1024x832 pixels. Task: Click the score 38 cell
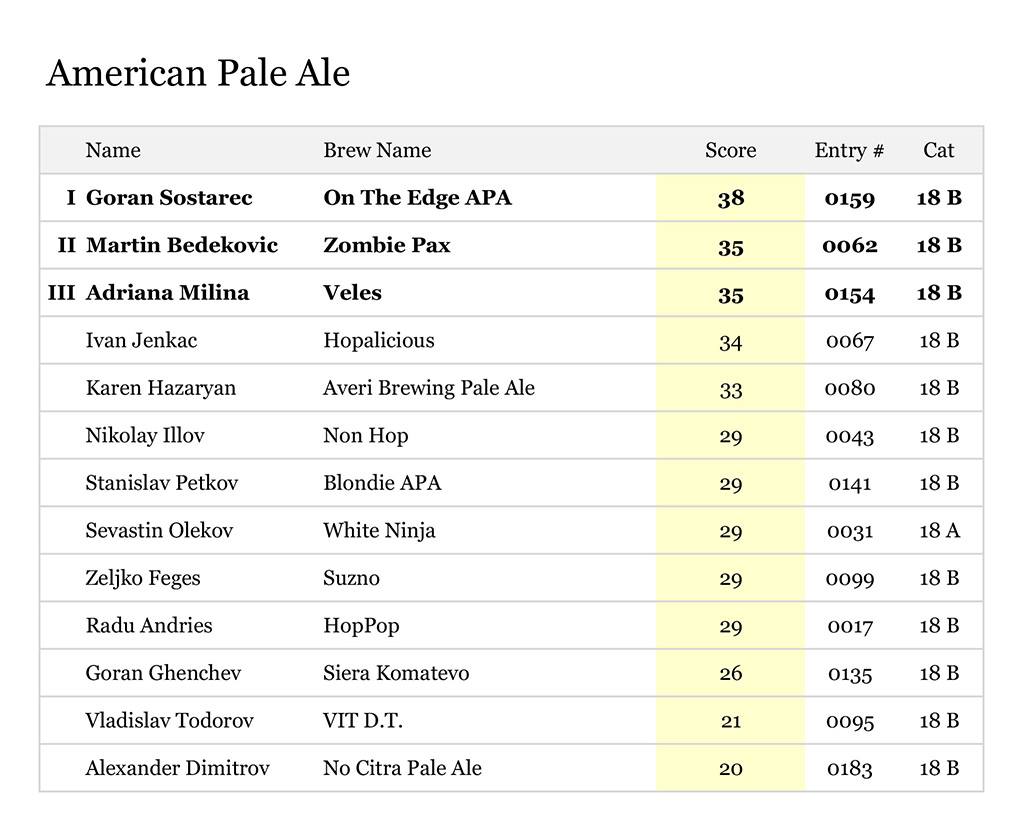click(730, 198)
